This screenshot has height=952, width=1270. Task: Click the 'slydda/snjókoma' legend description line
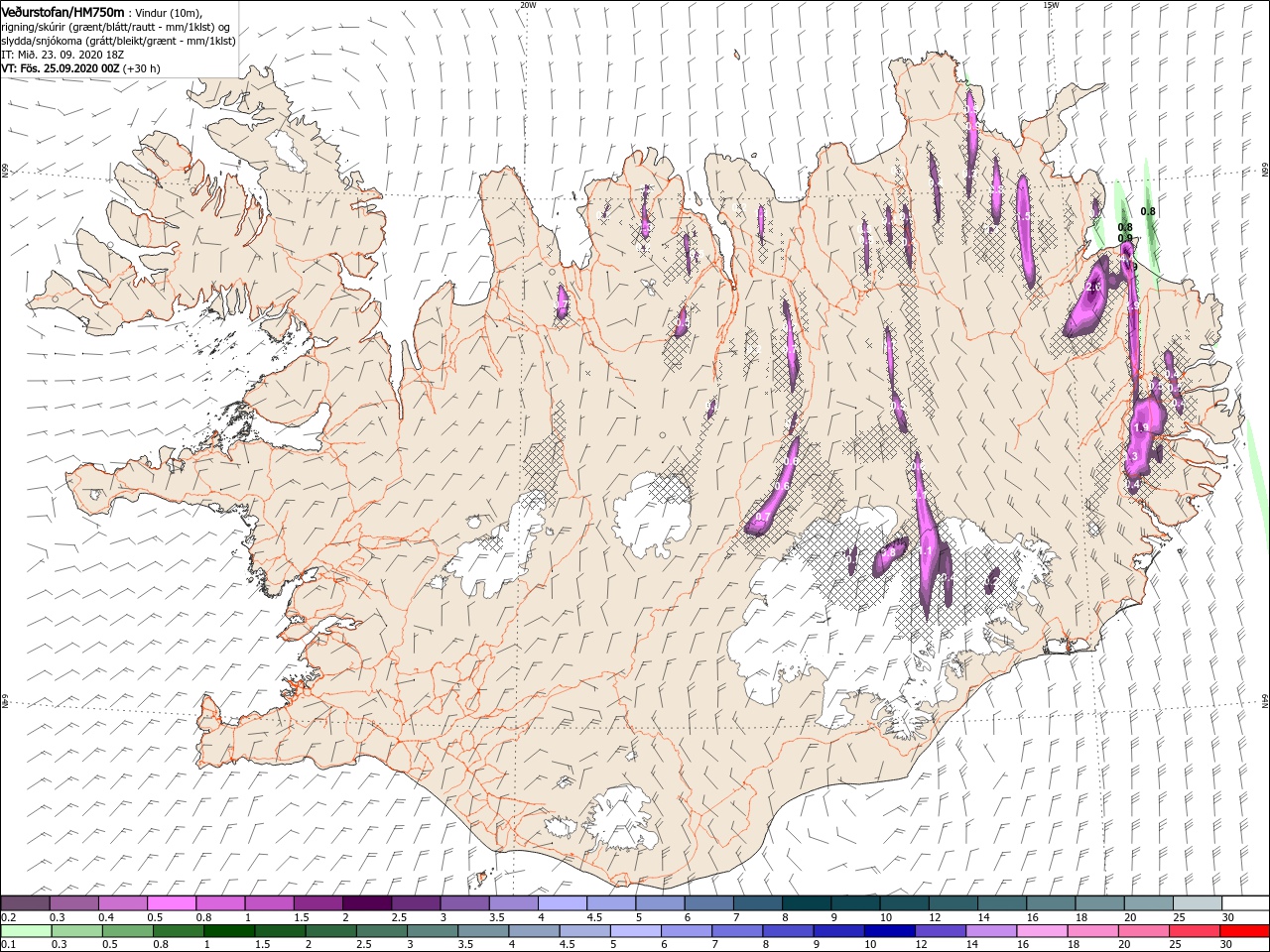pyautogui.click(x=118, y=41)
